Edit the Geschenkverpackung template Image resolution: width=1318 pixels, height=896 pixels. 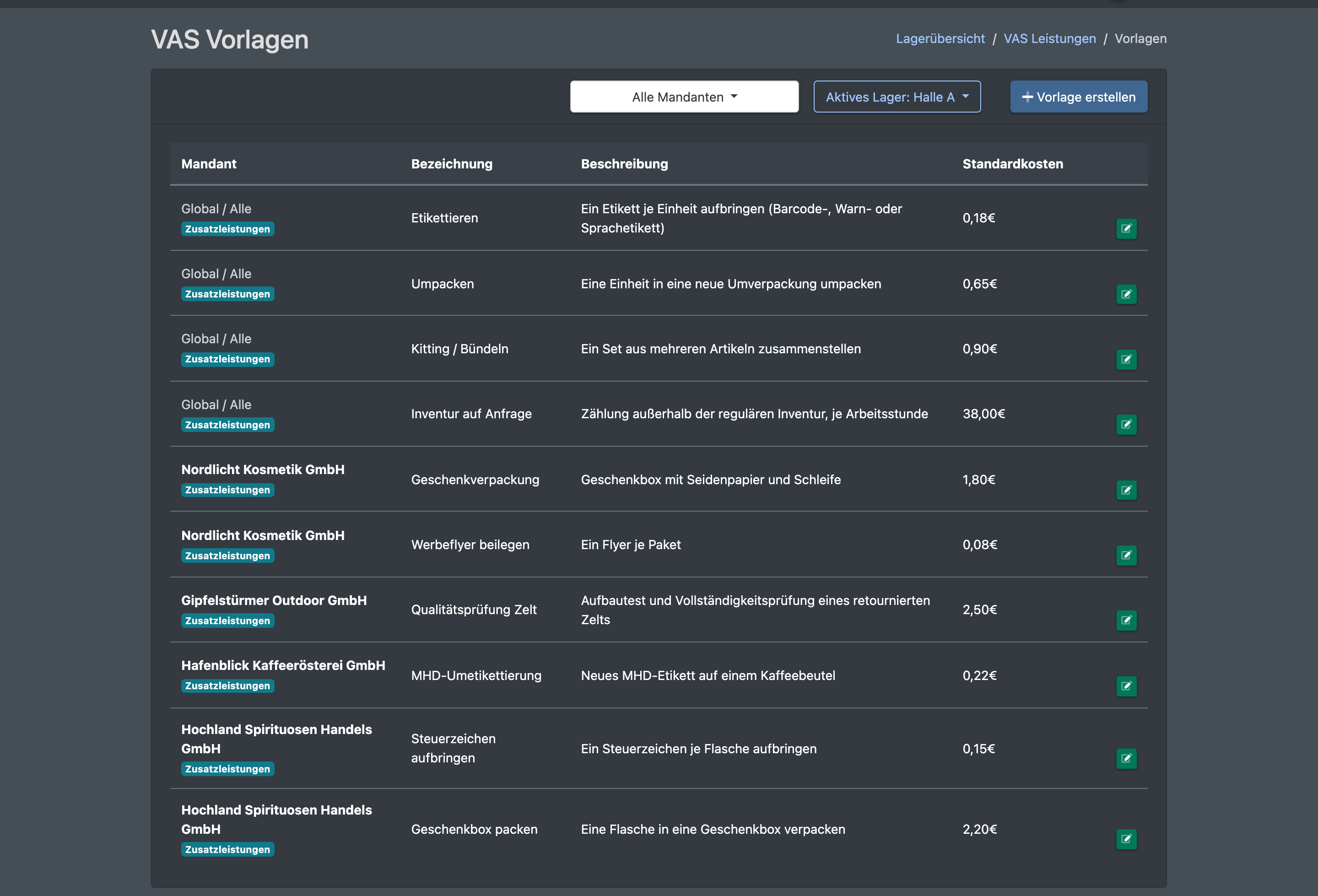pos(1126,490)
